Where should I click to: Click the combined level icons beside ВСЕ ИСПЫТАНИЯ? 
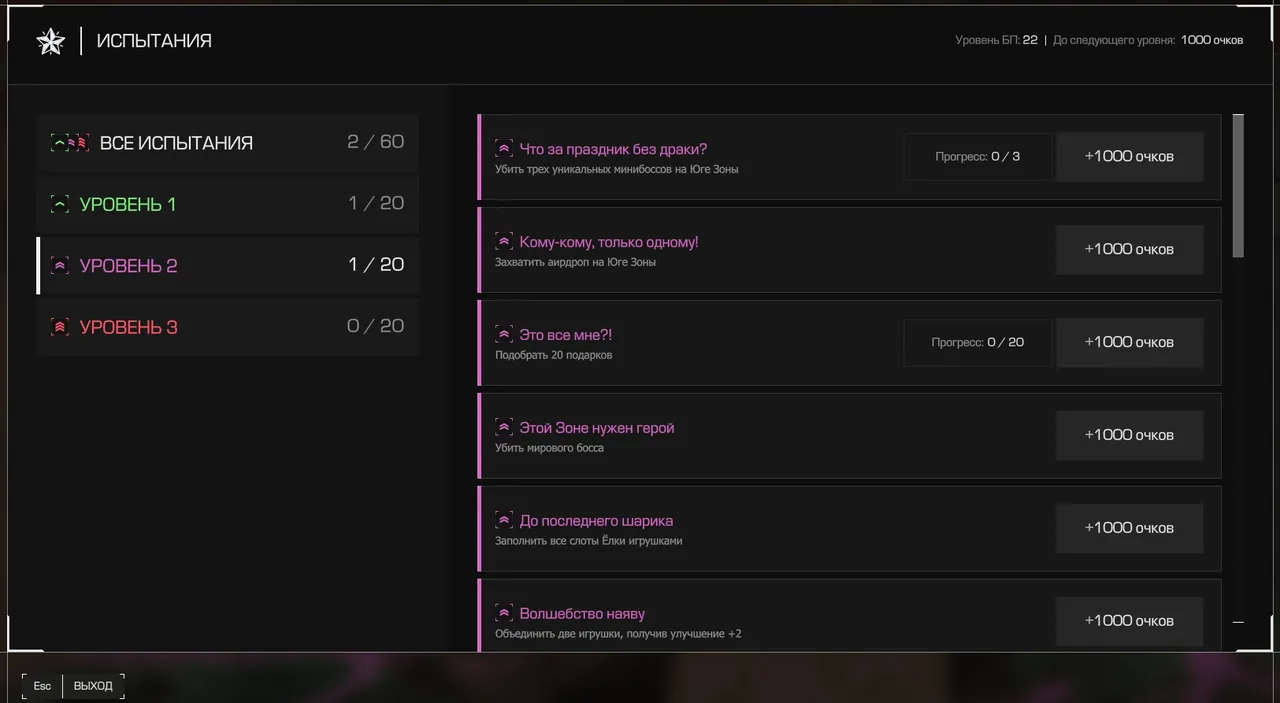[x=70, y=143]
